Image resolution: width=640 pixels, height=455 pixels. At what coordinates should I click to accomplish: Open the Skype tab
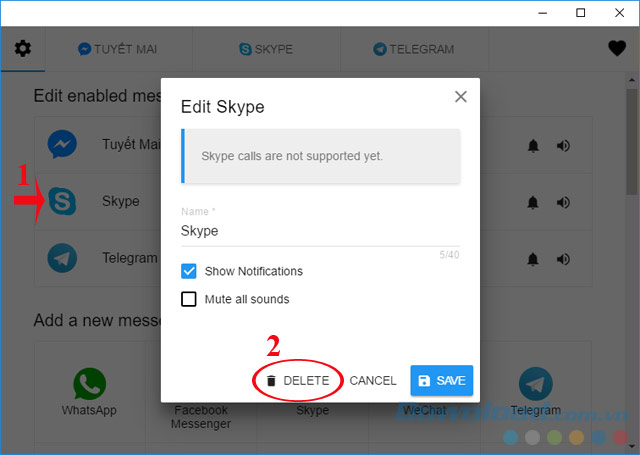(265, 49)
